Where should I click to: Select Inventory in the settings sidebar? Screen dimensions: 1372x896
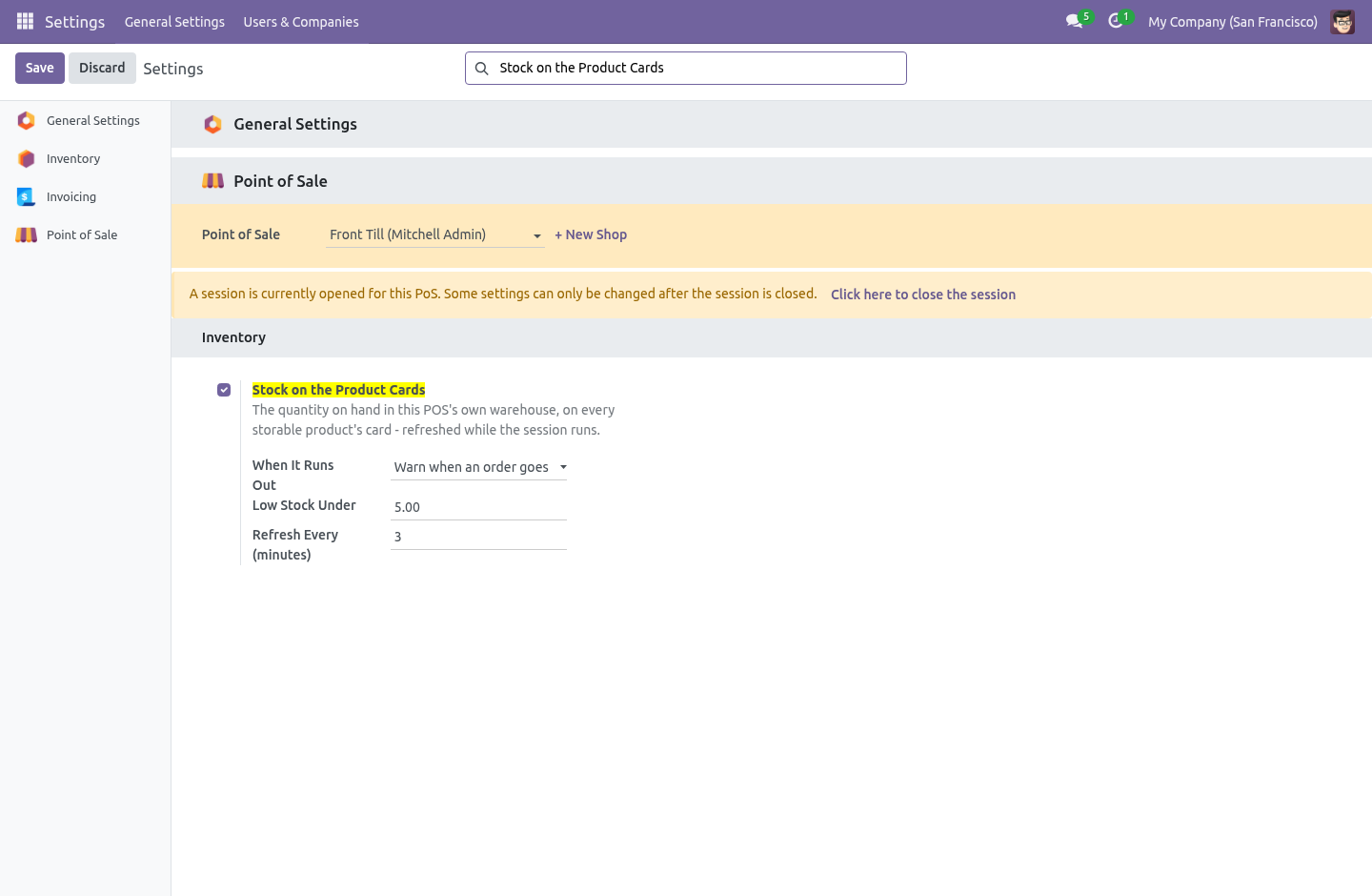point(86,159)
